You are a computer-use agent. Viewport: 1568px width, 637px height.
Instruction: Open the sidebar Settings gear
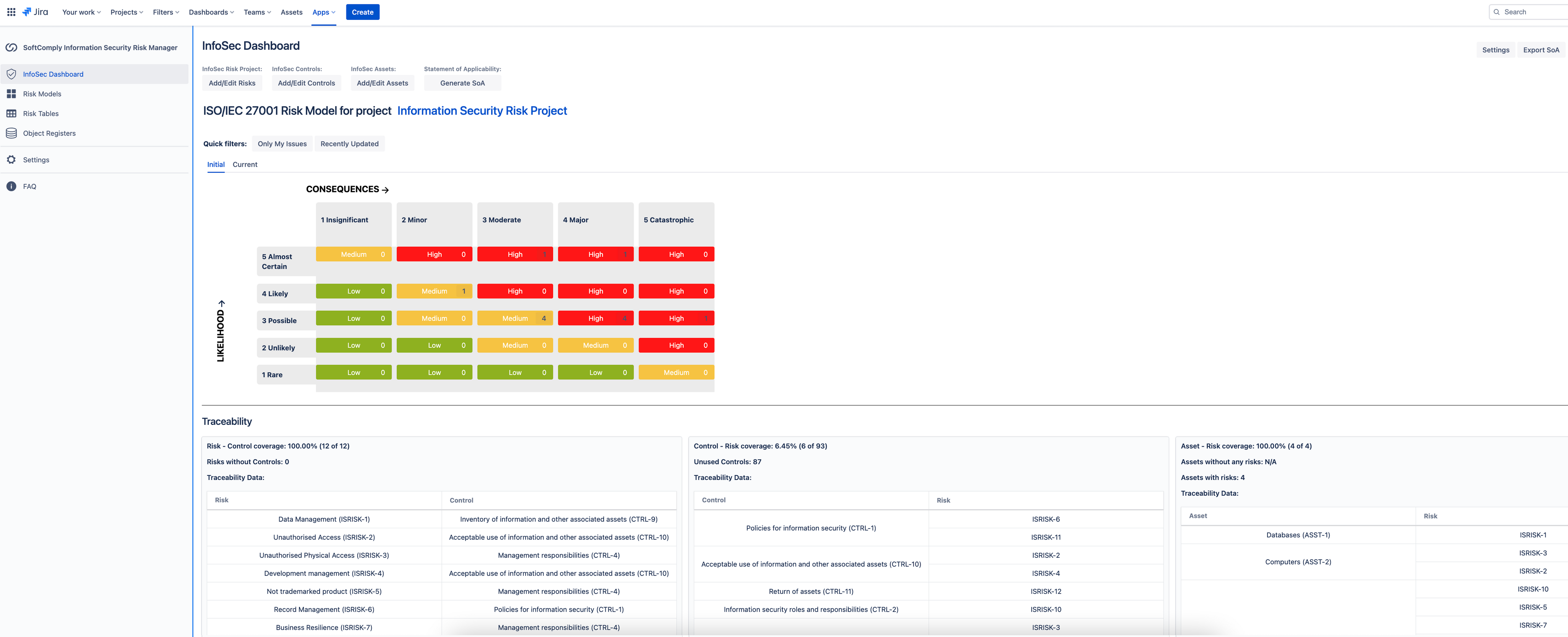point(36,160)
